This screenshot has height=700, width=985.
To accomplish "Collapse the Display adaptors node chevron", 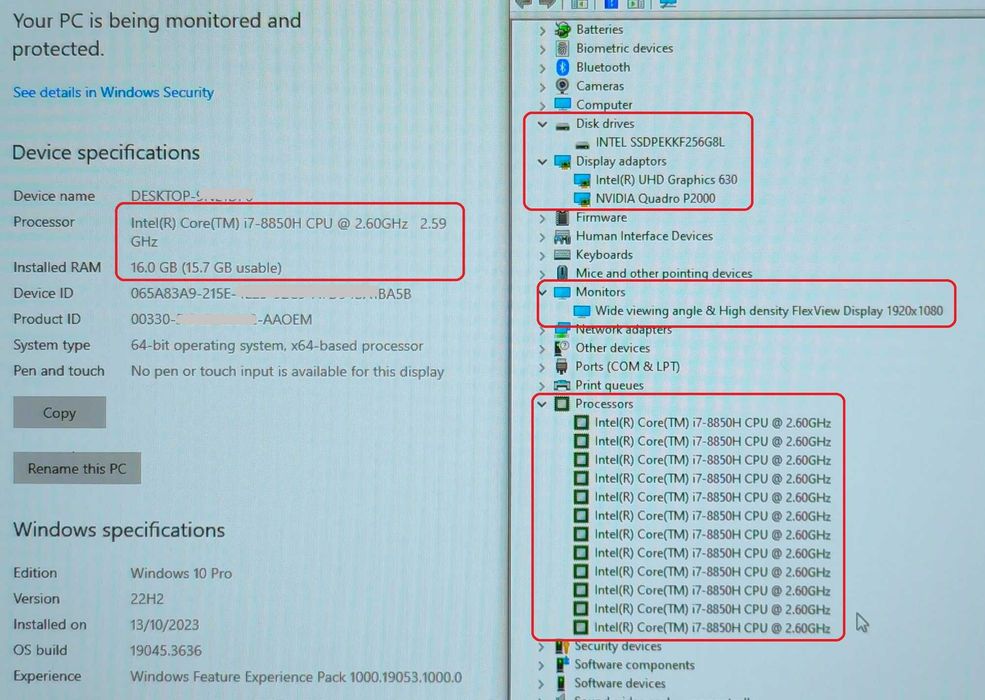I will 542,161.
